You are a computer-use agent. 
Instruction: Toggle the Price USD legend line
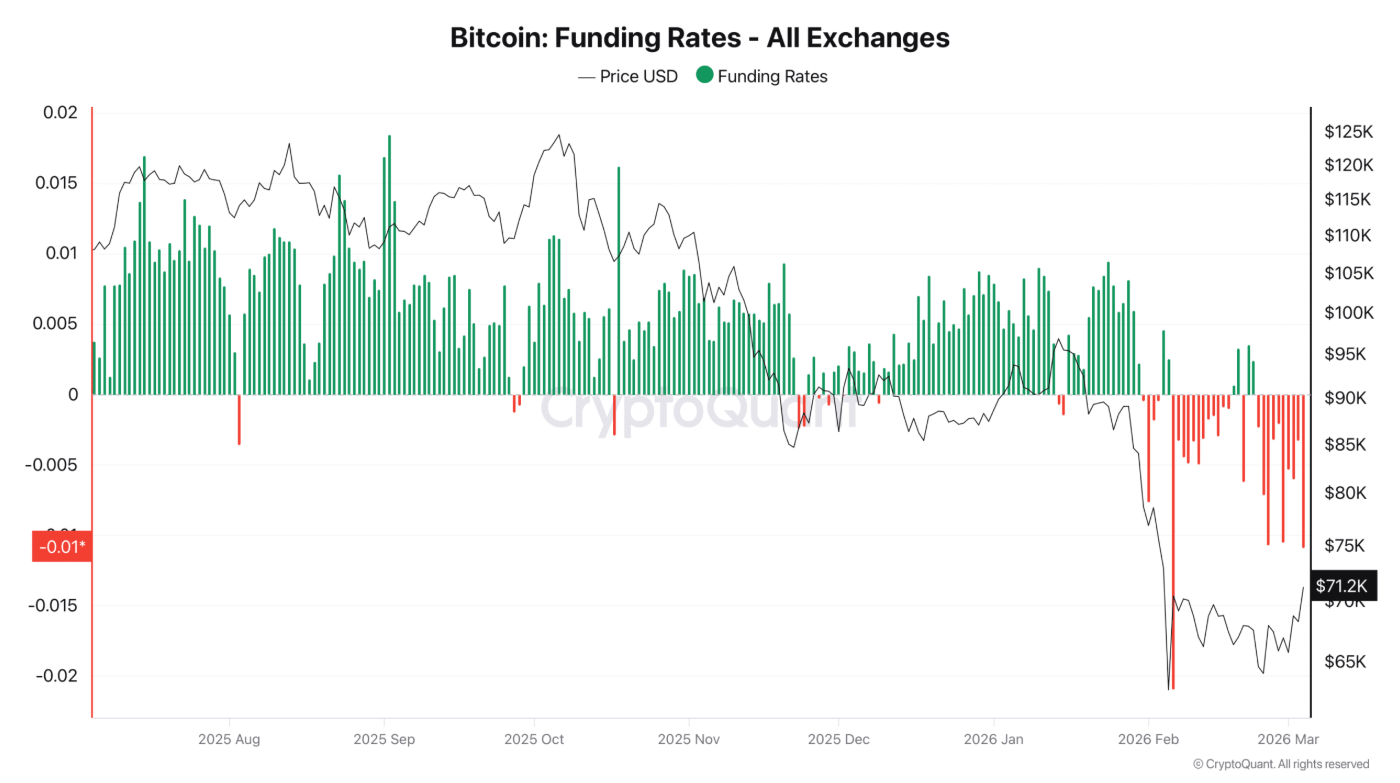coord(587,76)
